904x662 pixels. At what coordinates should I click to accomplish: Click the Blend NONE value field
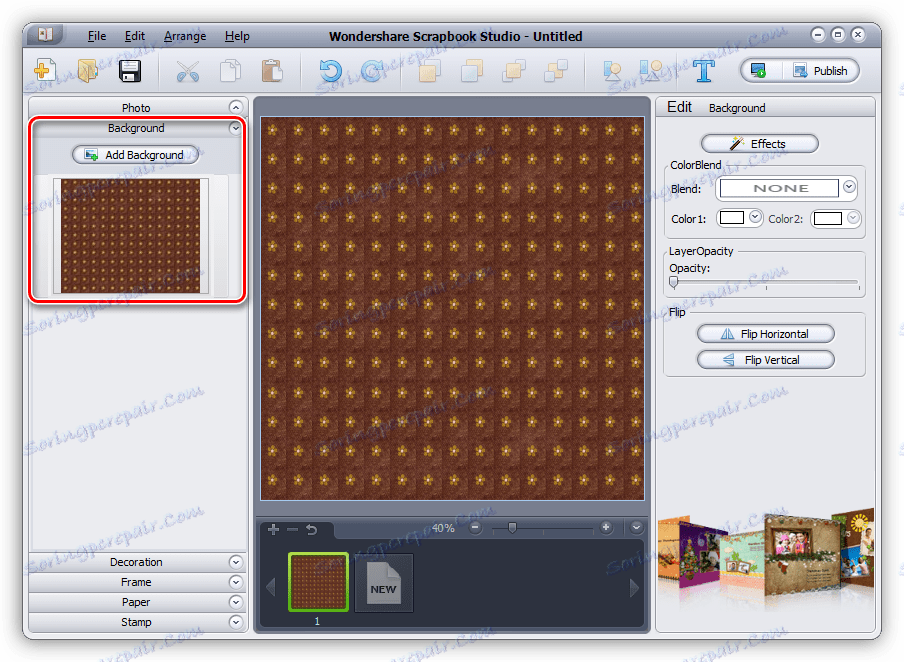point(779,188)
